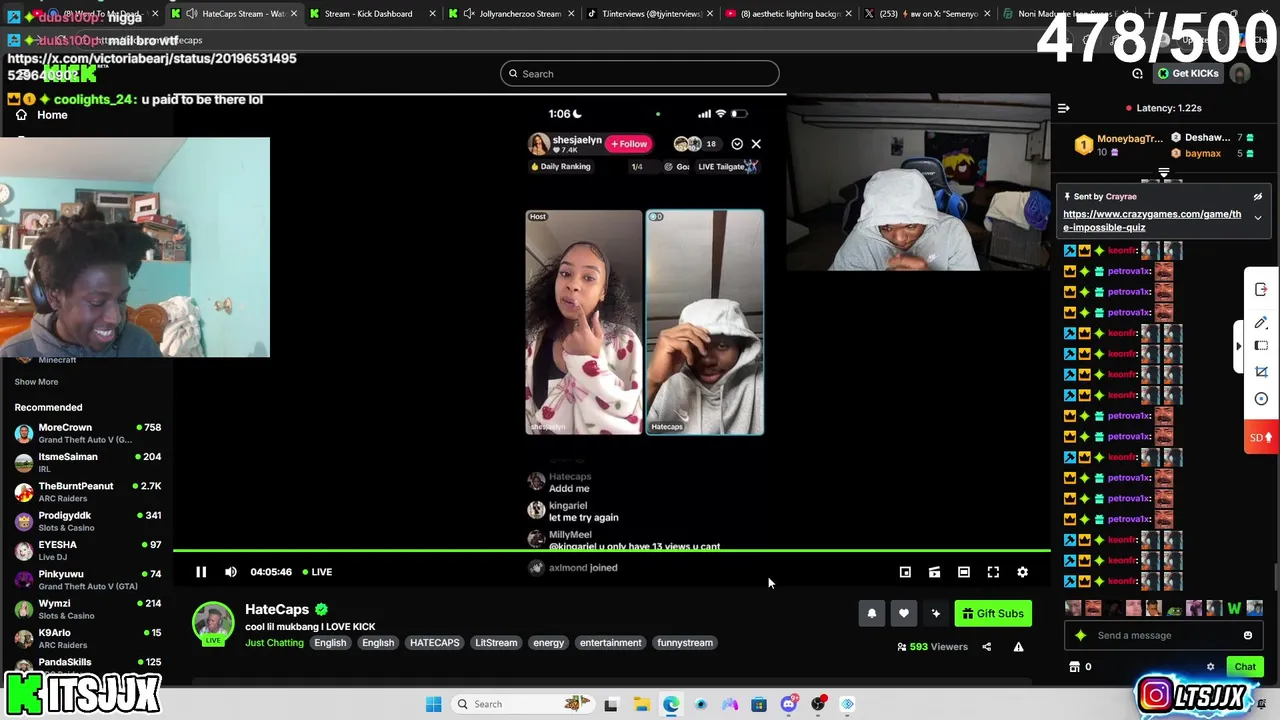Viewport: 1280px width, 720px height.
Task: Click the W emote in quick emotes
Action: [x=1234, y=608]
